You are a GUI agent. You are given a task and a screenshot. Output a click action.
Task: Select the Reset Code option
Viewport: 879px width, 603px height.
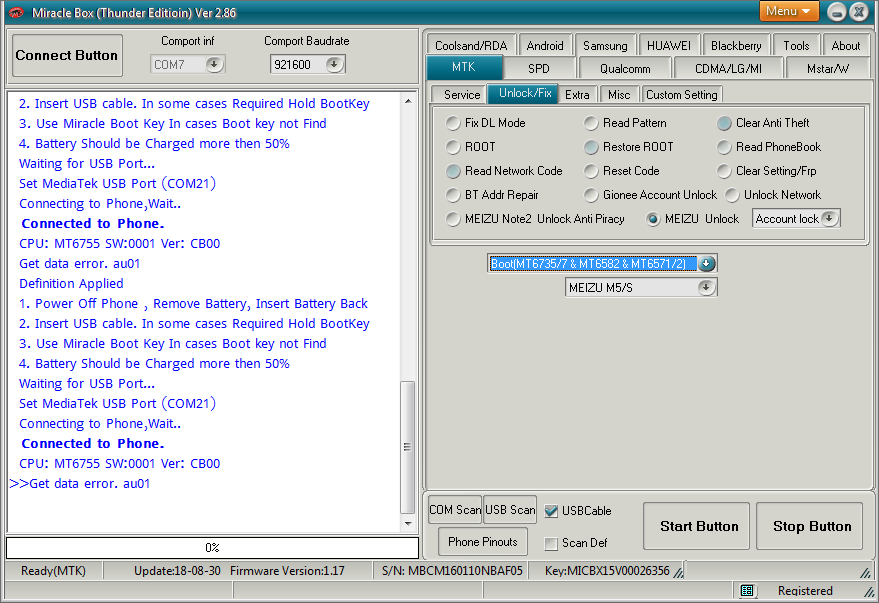pyautogui.click(x=591, y=171)
